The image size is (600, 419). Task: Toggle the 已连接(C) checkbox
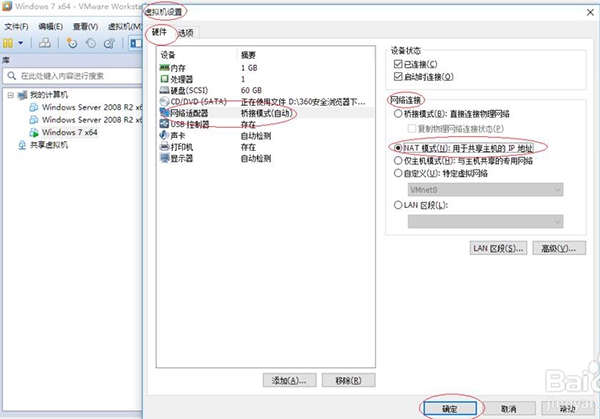tap(398, 64)
